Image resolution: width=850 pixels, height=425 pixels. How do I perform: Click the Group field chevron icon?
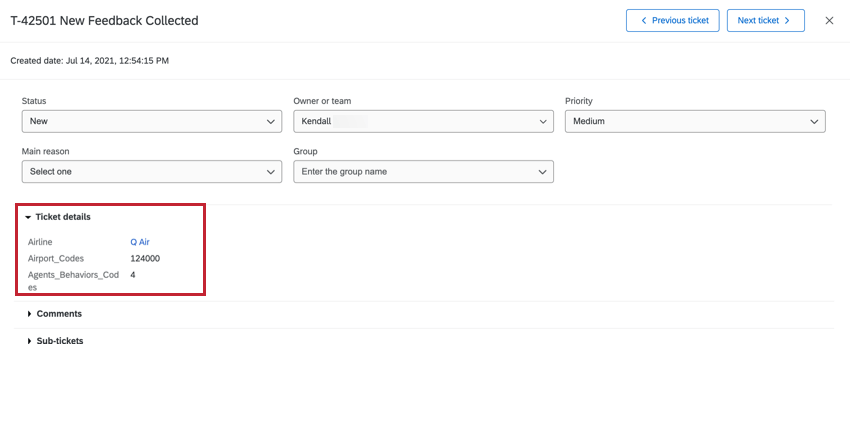pos(543,172)
